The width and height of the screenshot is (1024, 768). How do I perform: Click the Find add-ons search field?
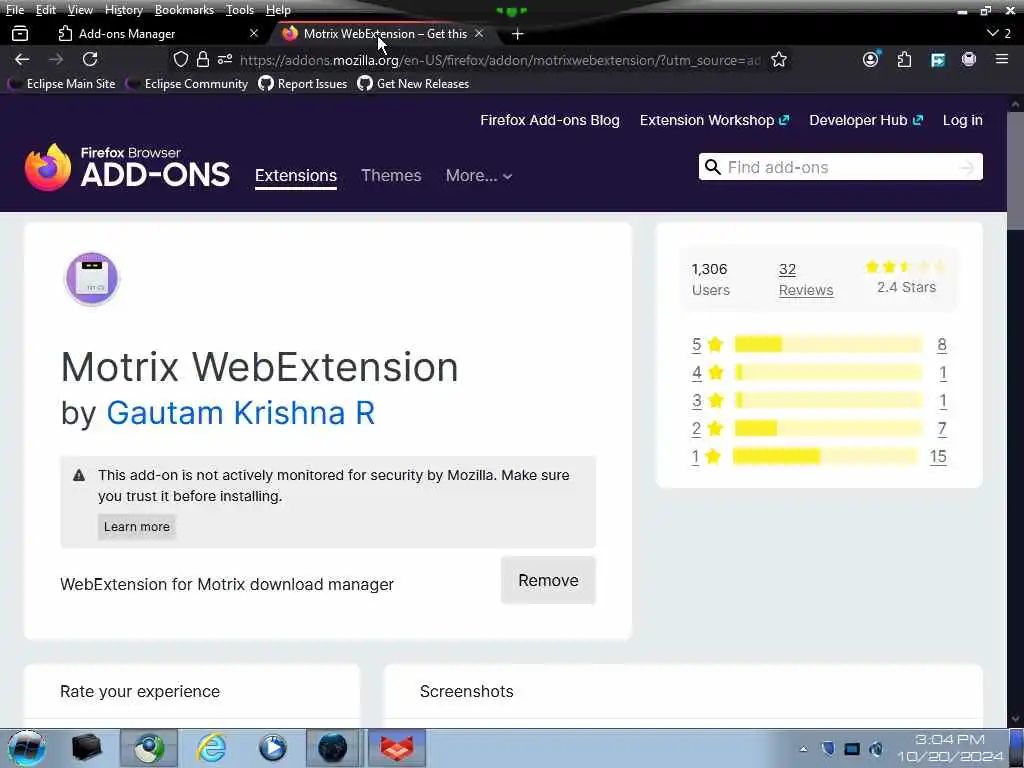[x=840, y=167]
